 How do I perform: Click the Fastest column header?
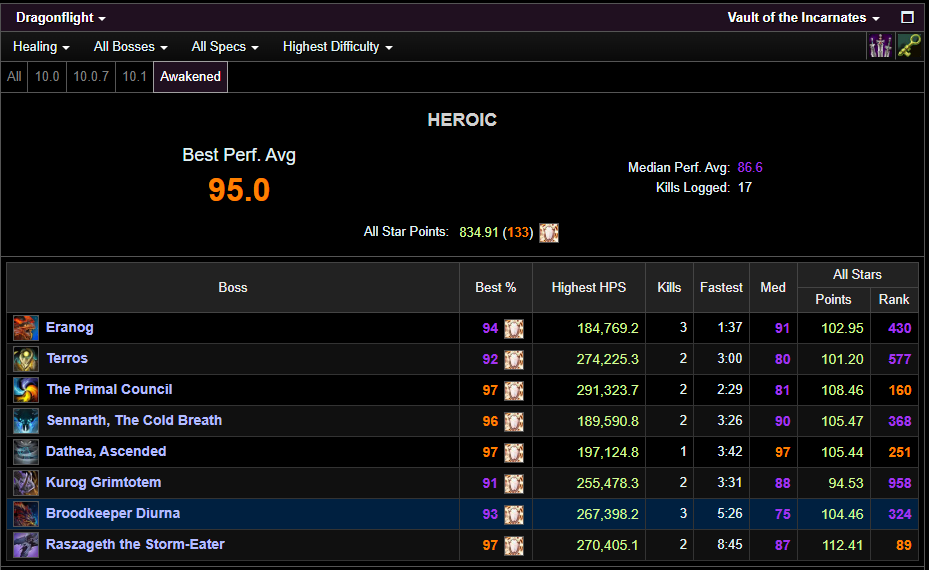click(721, 287)
